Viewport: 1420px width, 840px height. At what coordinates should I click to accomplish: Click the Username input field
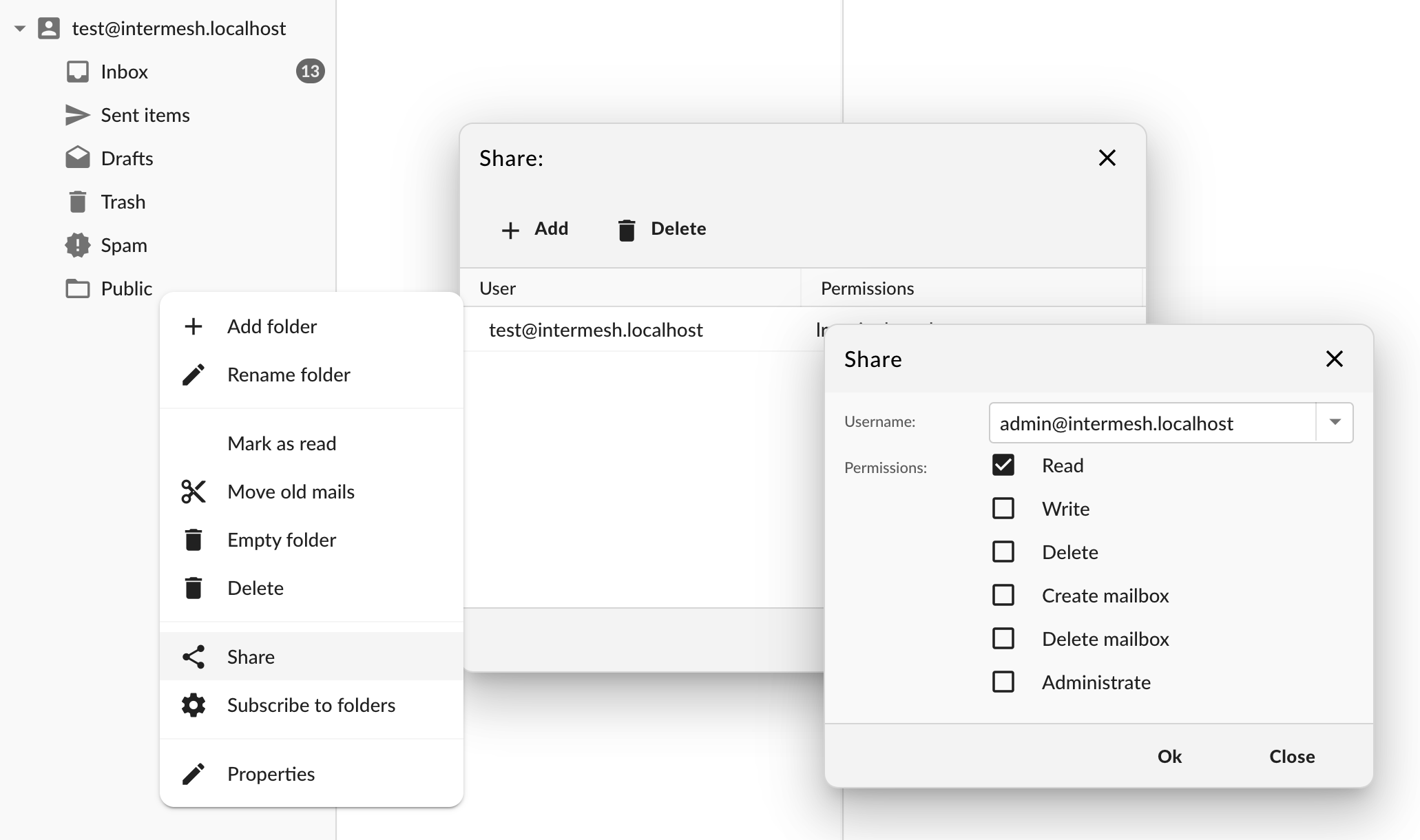pos(1152,423)
